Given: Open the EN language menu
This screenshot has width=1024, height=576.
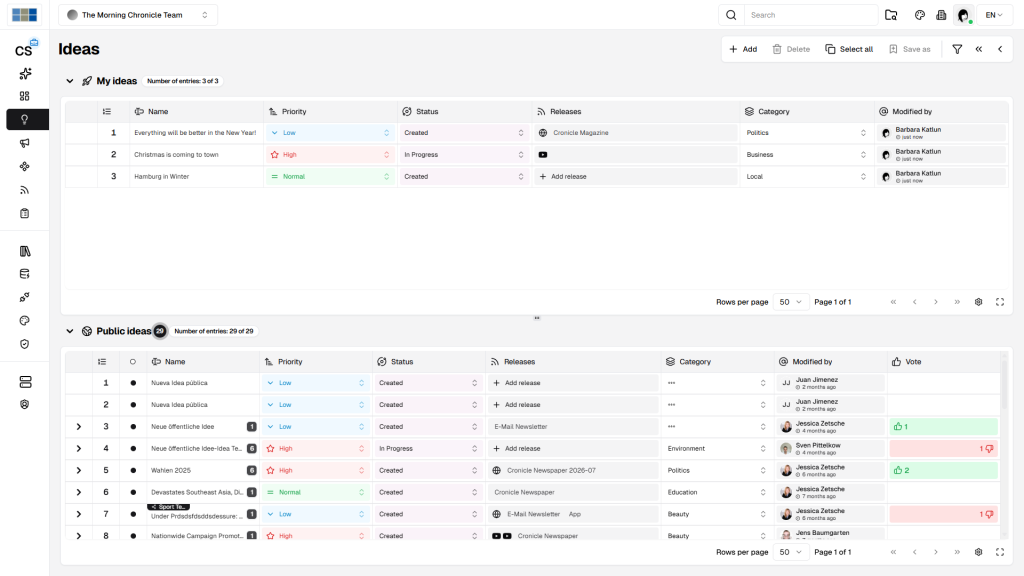Looking at the screenshot, I should [995, 15].
